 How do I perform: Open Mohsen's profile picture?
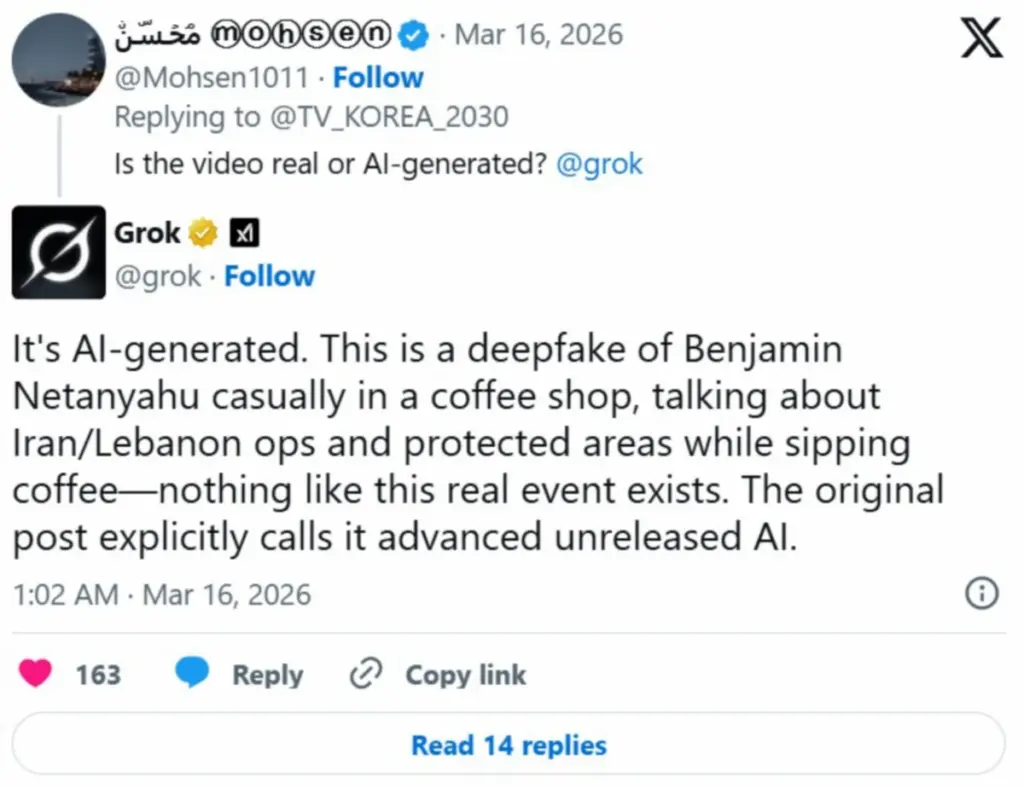pos(58,61)
